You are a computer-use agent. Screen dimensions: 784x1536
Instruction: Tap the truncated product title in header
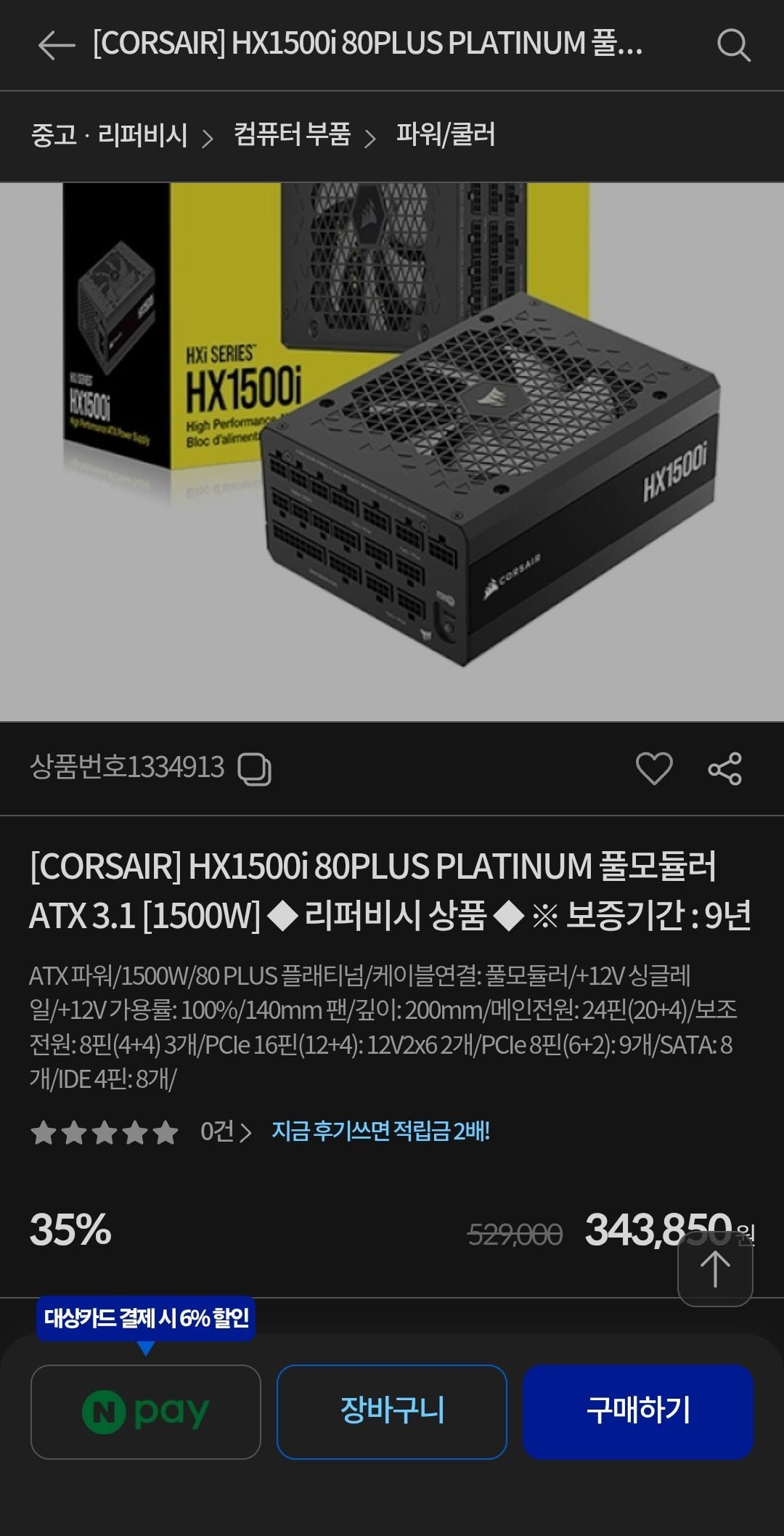tap(367, 44)
